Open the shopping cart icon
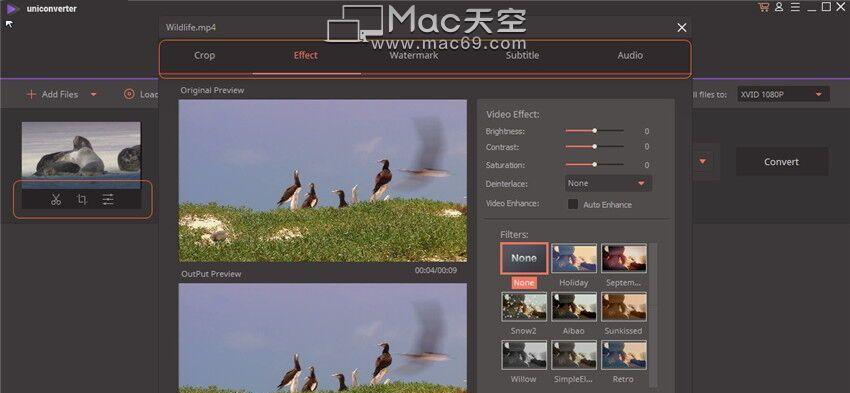This screenshot has height=393, width=850. pos(764,7)
